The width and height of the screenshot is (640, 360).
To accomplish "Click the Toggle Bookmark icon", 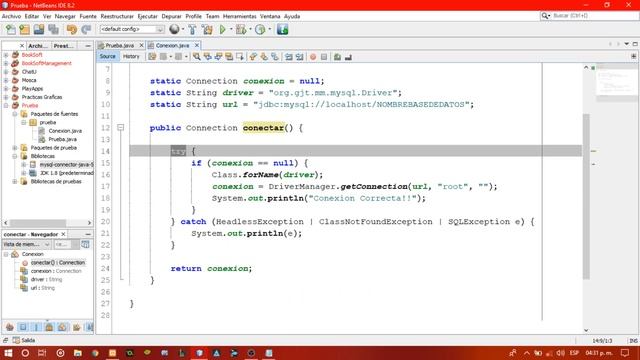I will click(x=275, y=57).
